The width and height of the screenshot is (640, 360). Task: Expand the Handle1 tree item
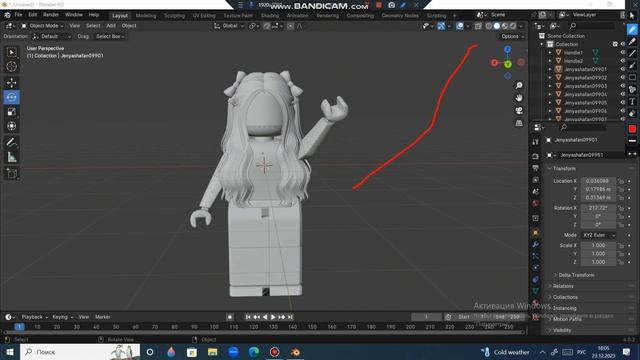[550, 53]
